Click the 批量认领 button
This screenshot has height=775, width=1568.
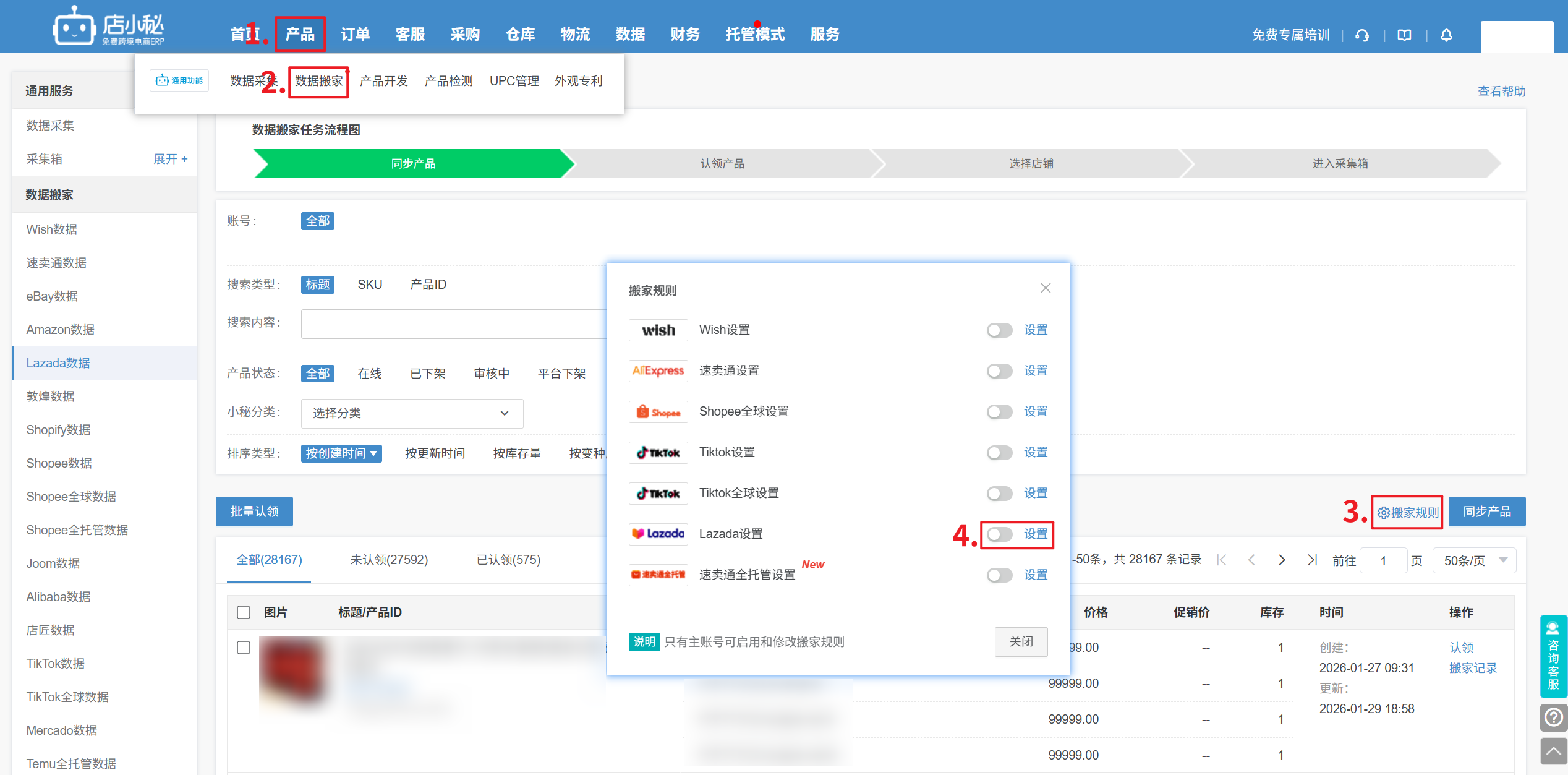(254, 512)
